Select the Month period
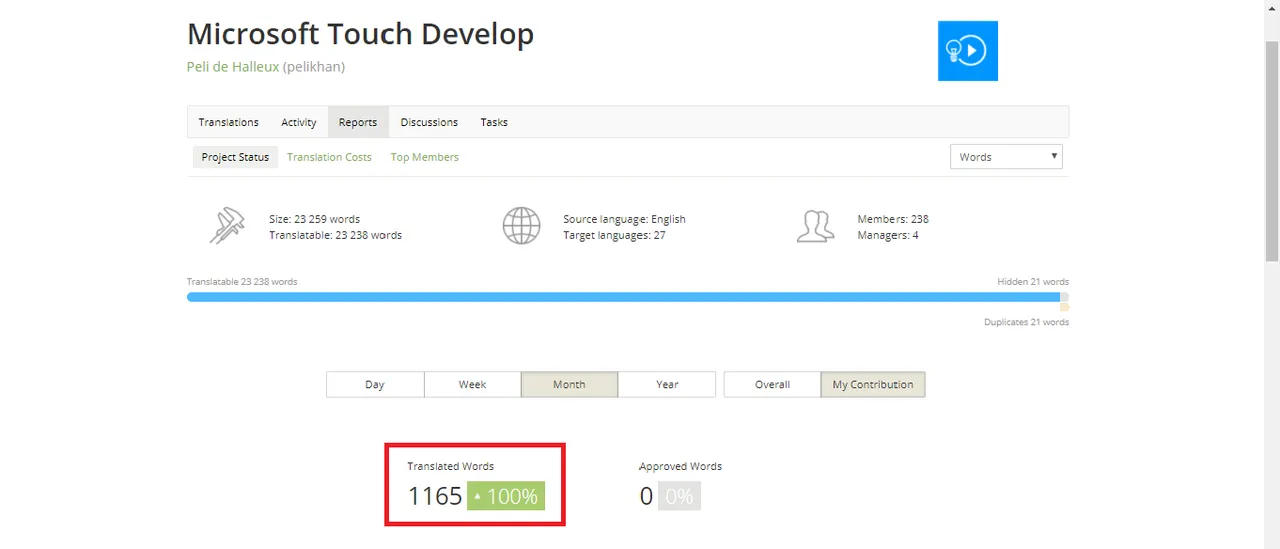Image resolution: width=1280 pixels, height=549 pixels. [x=569, y=384]
